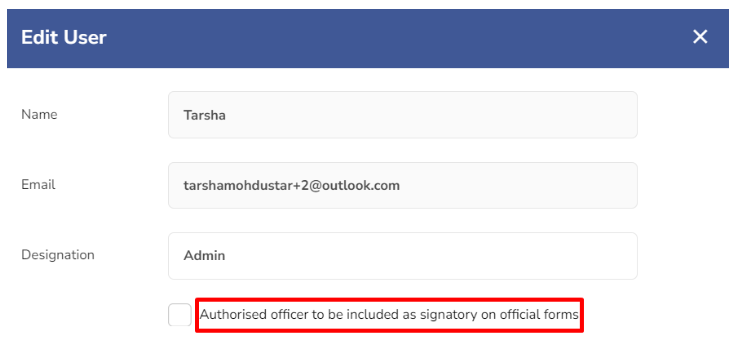Viewport: 732px width, 364px height.
Task: Click the Designation field label
Action: coord(58,255)
